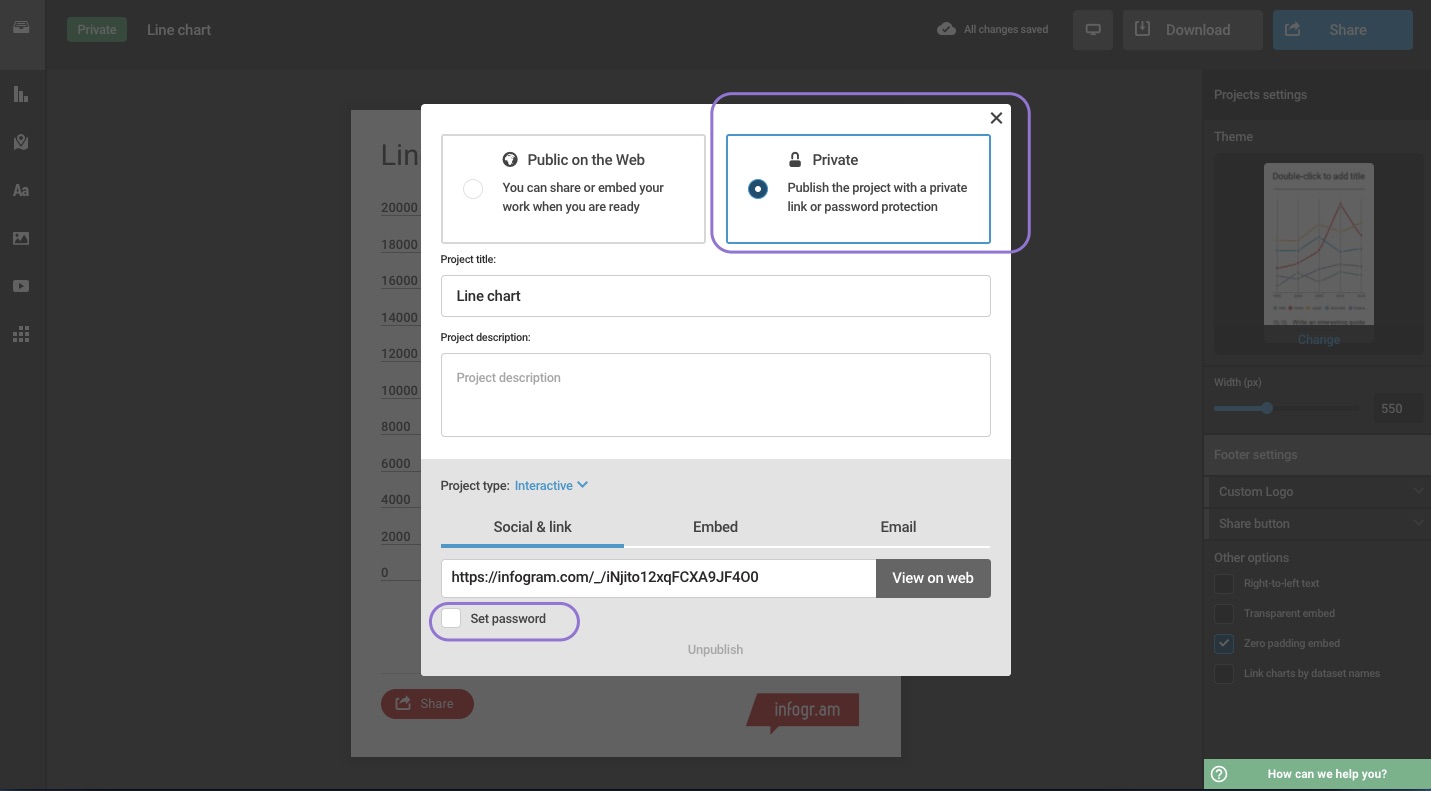Switch to the Email tab

tap(898, 527)
